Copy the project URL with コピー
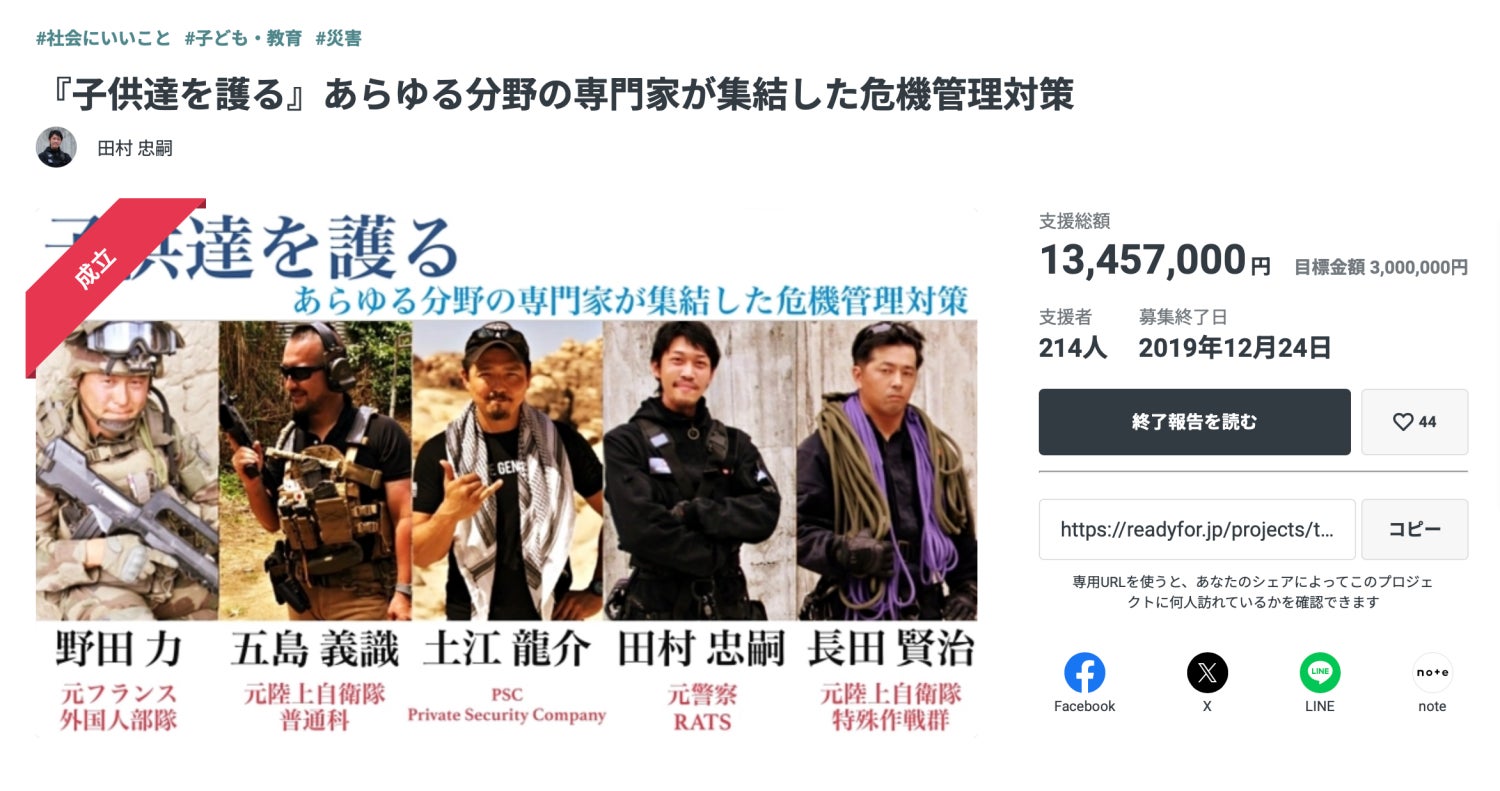This screenshot has height=791, width=1500. click(1414, 529)
